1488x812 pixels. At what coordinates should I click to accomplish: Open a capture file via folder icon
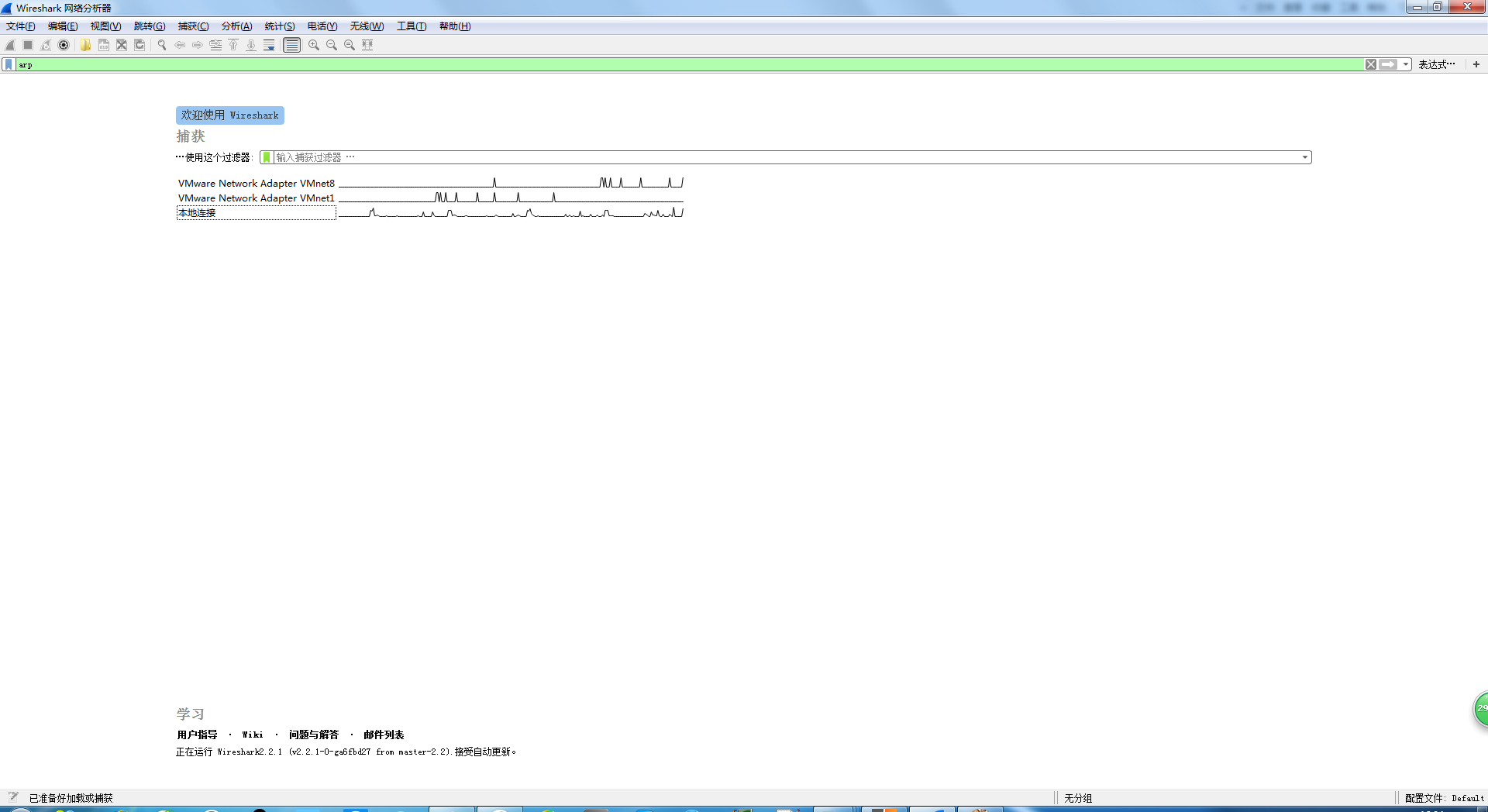click(85, 45)
